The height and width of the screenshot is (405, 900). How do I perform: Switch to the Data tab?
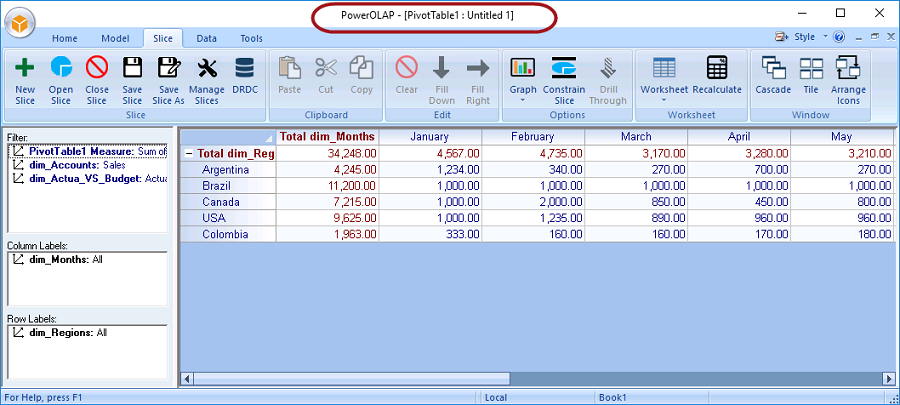click(207, 38)
